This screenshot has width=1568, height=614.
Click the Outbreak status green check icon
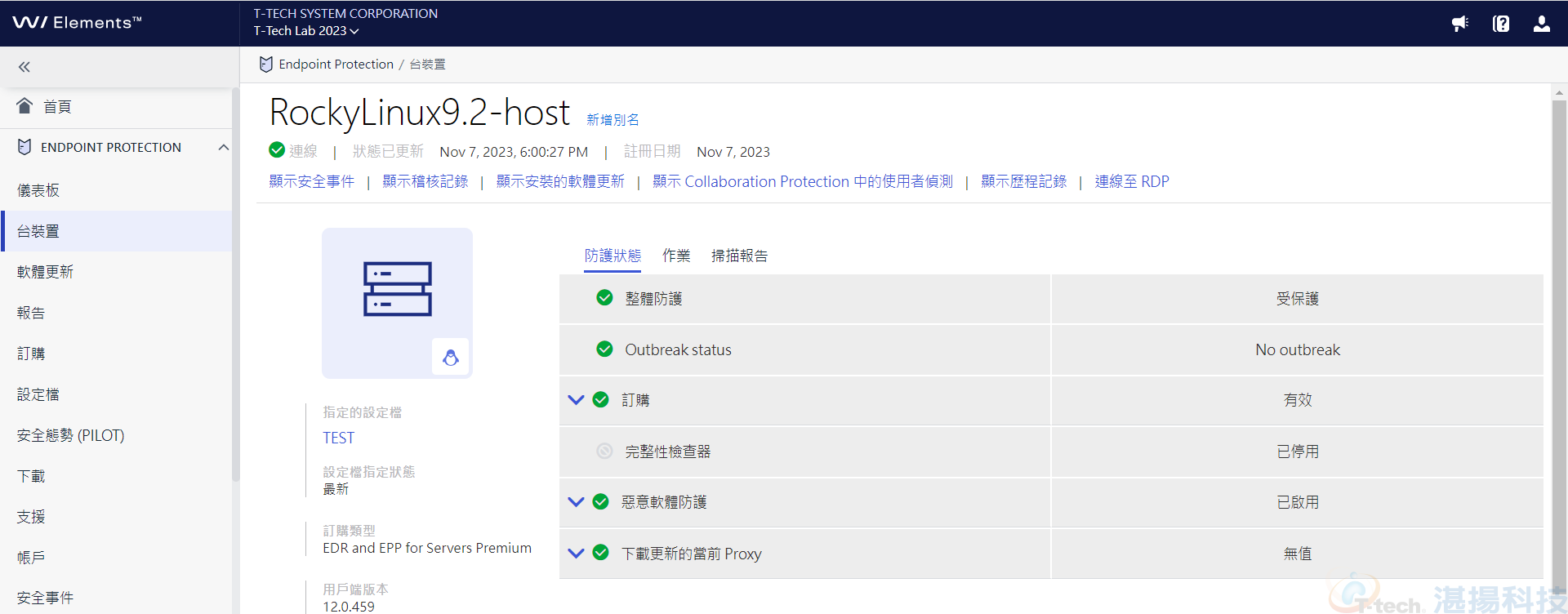(x=604, y=349)
